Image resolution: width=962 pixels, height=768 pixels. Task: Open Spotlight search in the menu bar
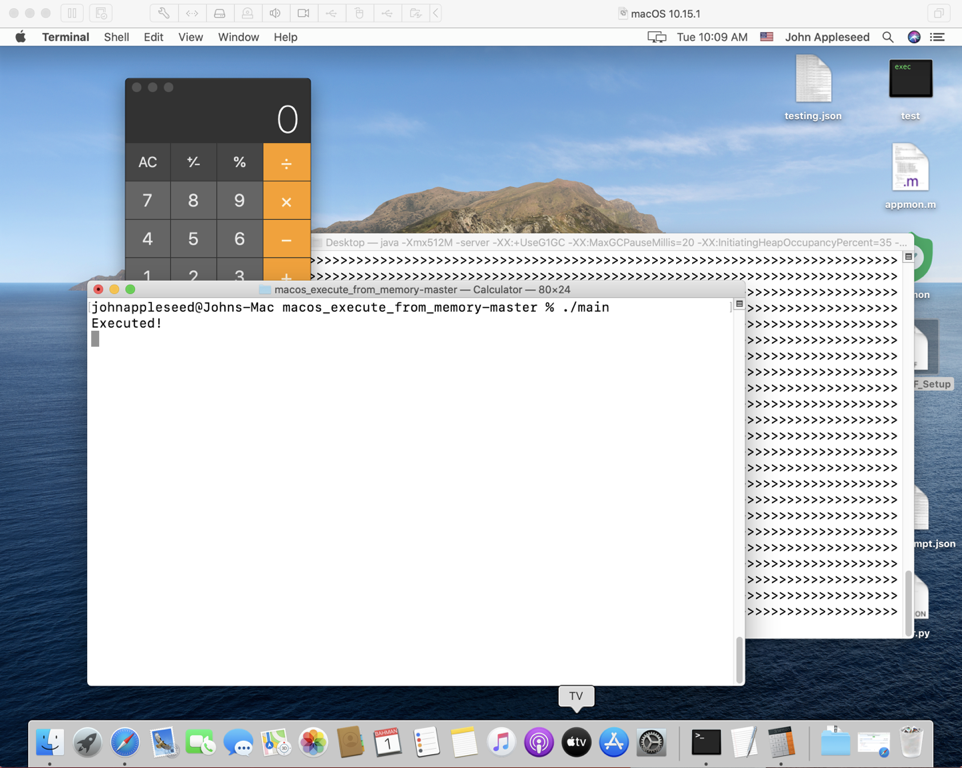(x=887, y=37)
